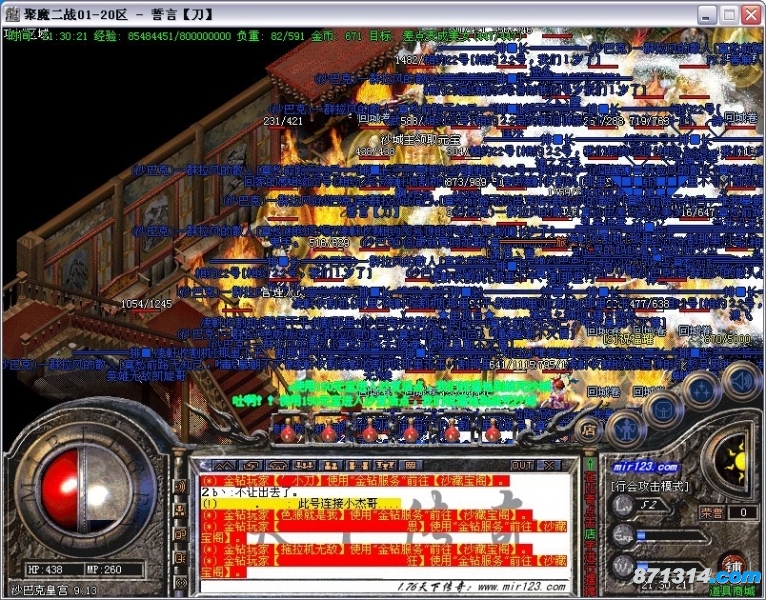
Task: Click the three-figures-with-bar icon in chat toolbar
Action: click(x=384, y=465)
